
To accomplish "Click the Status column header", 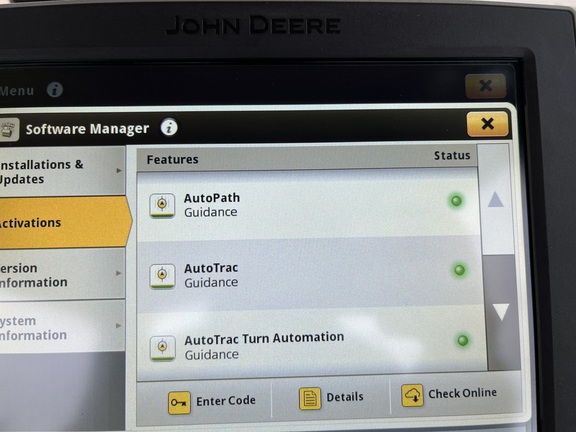I will coord(452,155).
